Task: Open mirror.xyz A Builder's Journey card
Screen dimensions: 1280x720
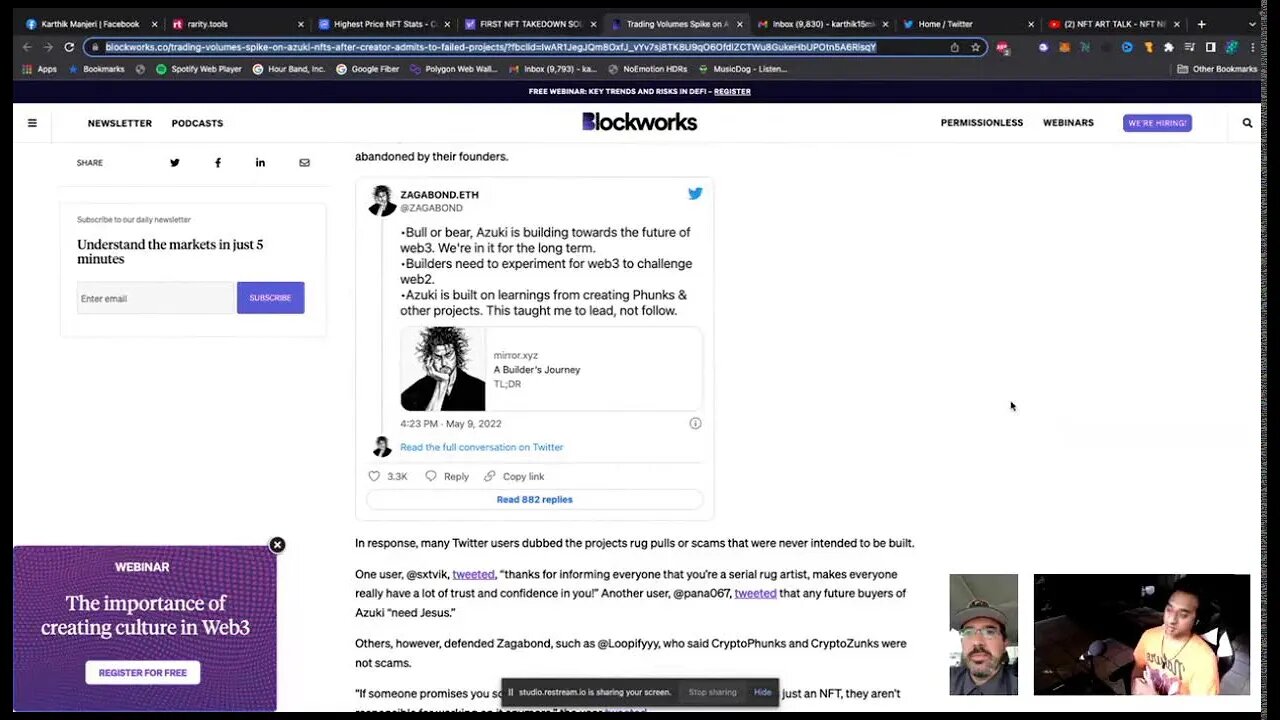Action: tap(551, 369)
